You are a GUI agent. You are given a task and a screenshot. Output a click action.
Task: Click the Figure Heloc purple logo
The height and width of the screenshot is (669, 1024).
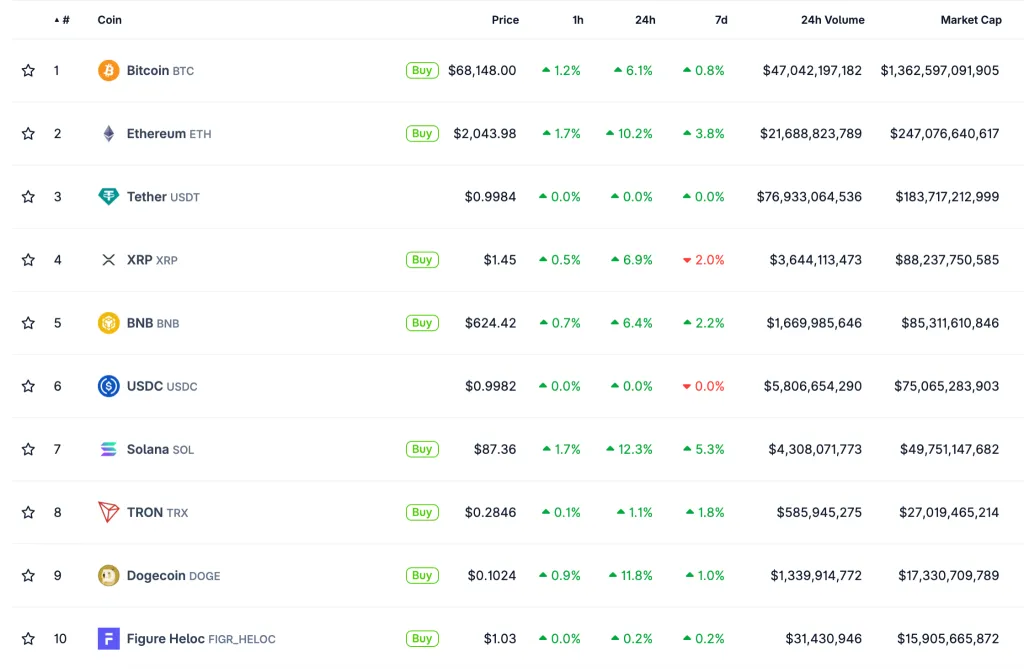pyautogui.click(x=108, y=638)
